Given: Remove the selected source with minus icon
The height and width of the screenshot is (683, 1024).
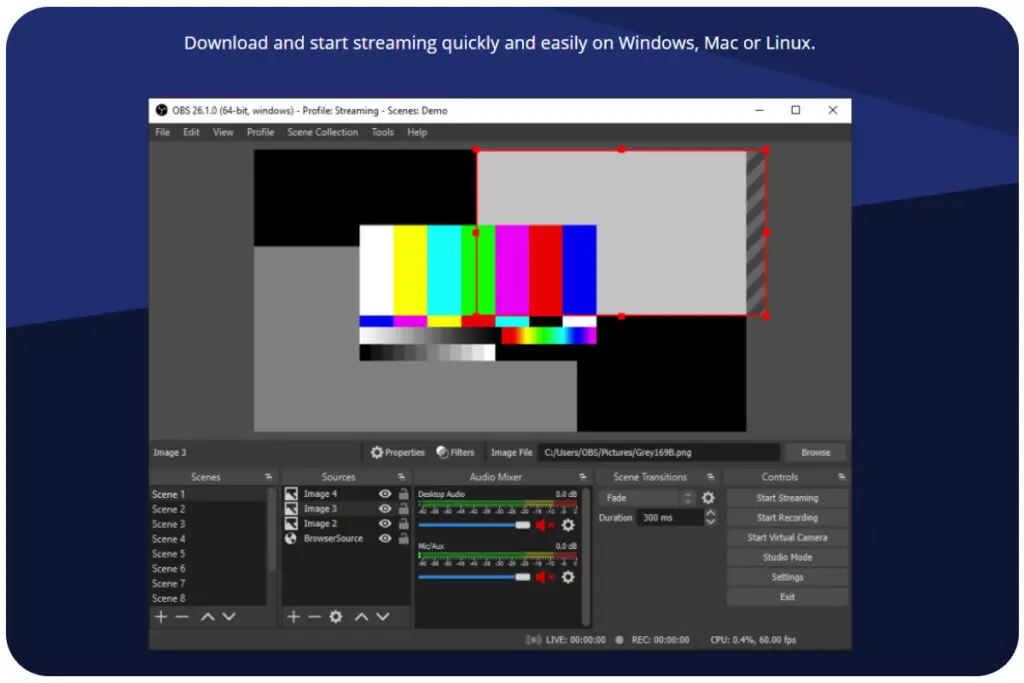Looking at the screenshot, I should click(x=314, y=617).
